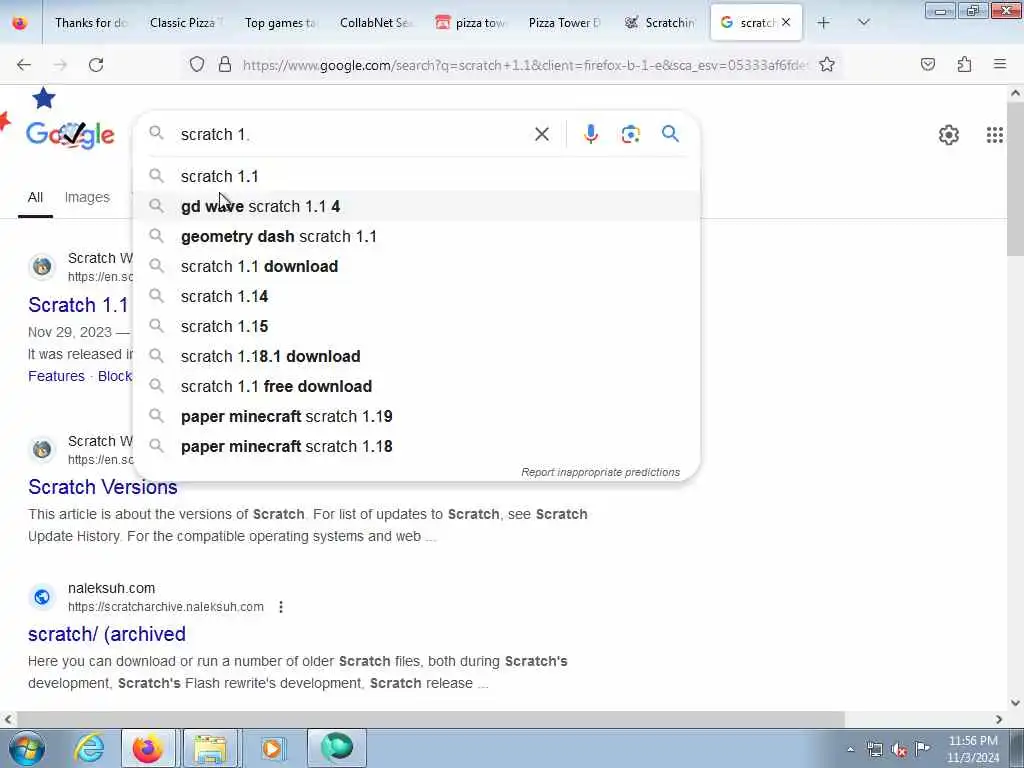This screenshot has width=1024, height=768.
Task: Open the 'Scratch Versions' result link
Action: tap(103, 487)
